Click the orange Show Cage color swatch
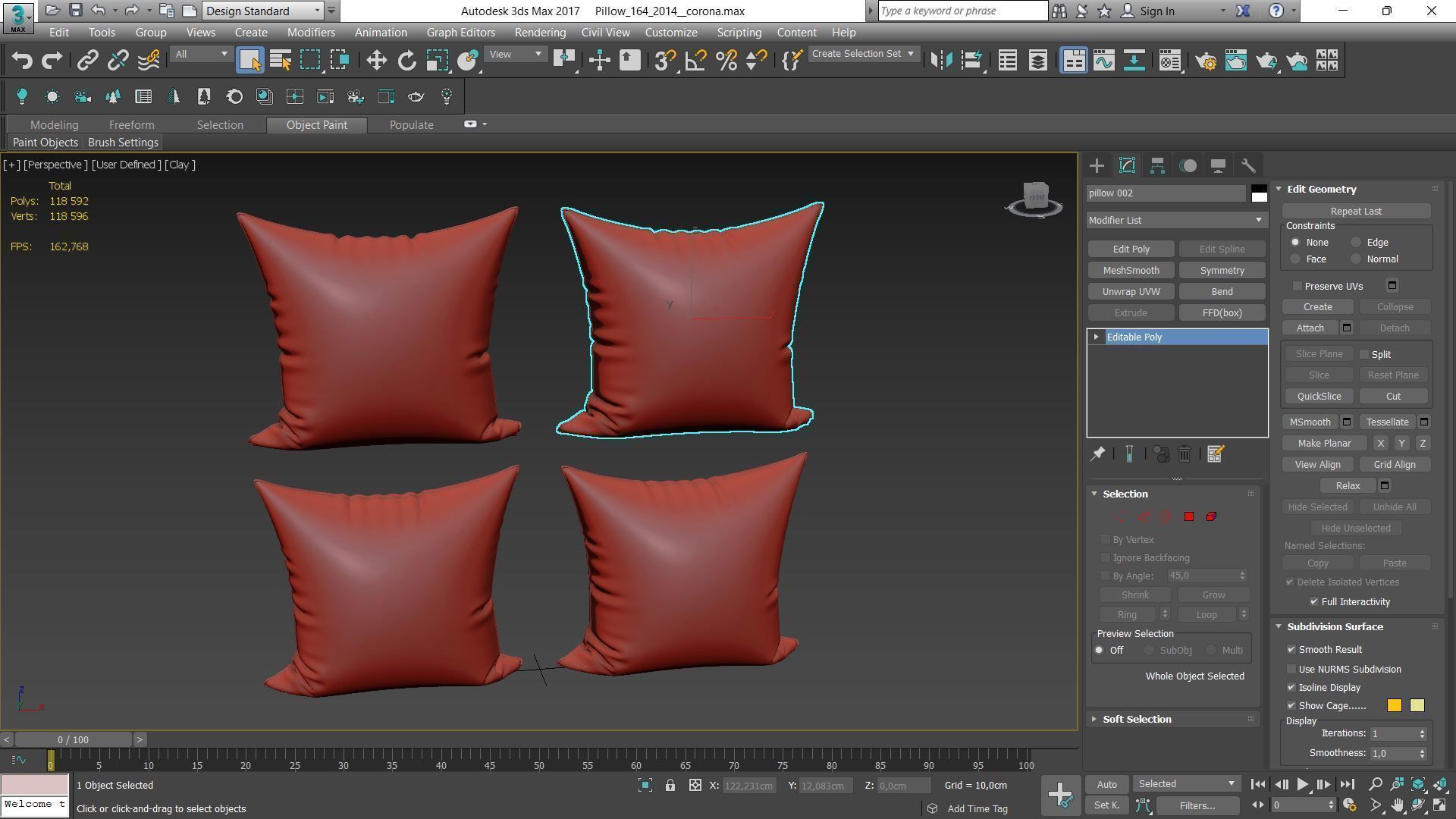This screenshot has width=1456, height=819. pos(1394,706)
